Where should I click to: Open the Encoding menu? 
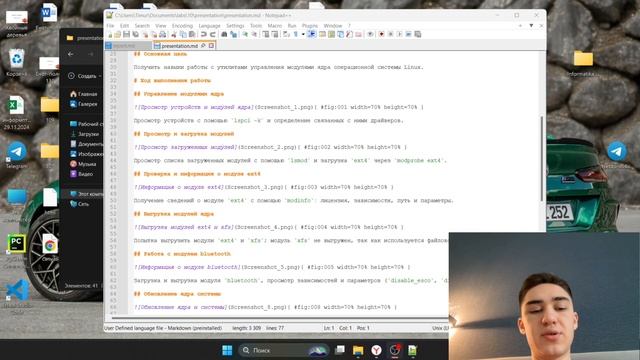[x=182, y=26]
